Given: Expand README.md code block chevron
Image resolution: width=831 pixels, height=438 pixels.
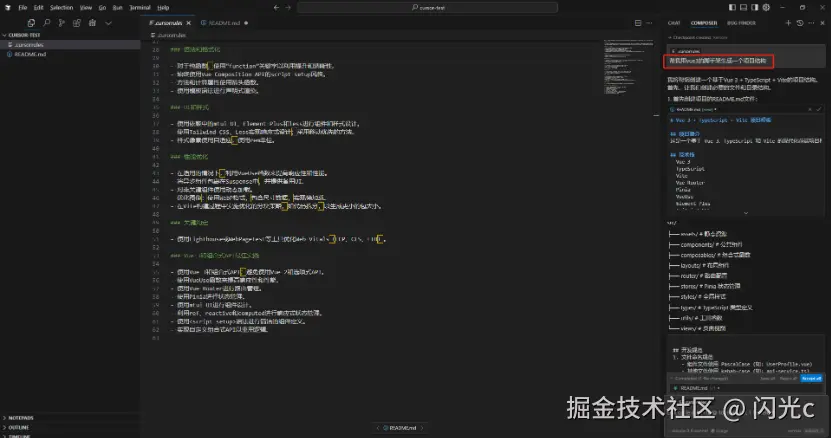Looking at the screenshot, I should 746,213.
